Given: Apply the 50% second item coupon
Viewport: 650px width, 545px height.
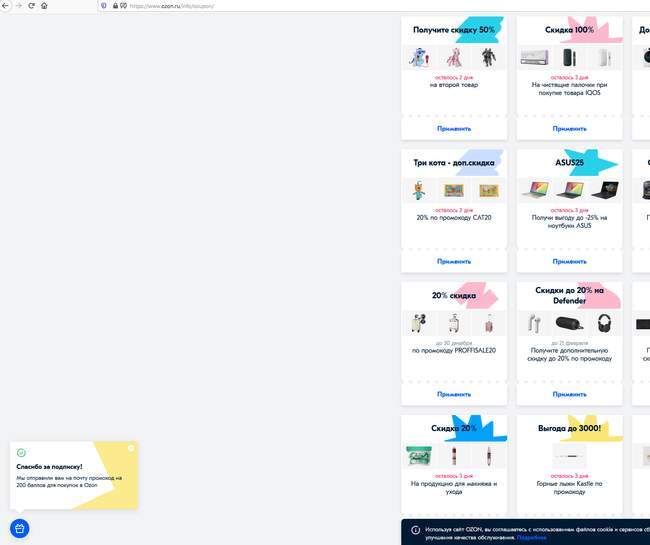Looking at the screenshot, I should (454, 128).
